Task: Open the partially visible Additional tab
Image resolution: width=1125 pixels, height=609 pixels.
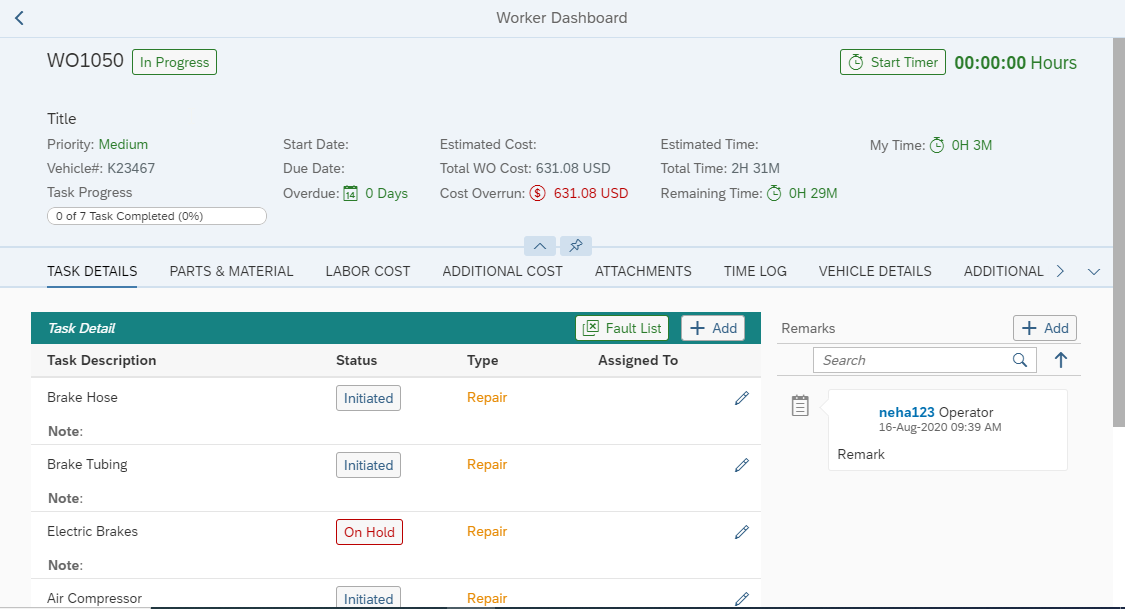Action: tap(1003, 271)
